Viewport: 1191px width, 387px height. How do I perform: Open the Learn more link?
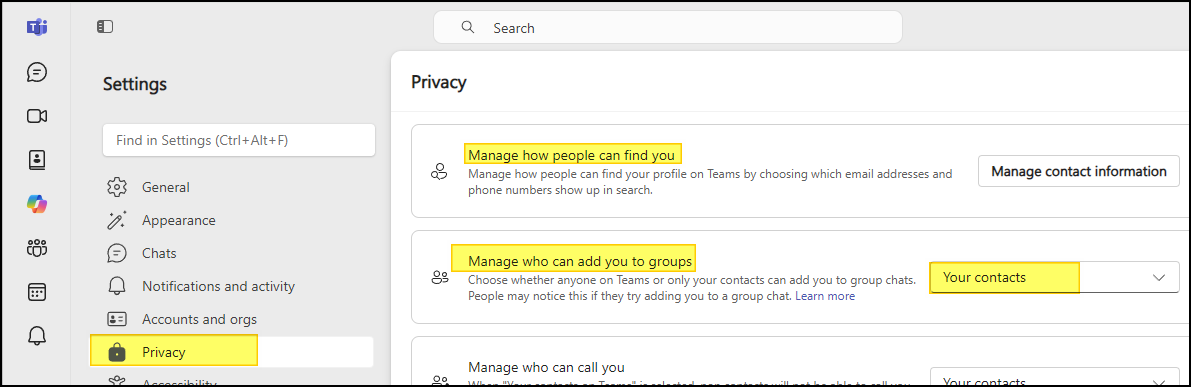pos(825,296)
